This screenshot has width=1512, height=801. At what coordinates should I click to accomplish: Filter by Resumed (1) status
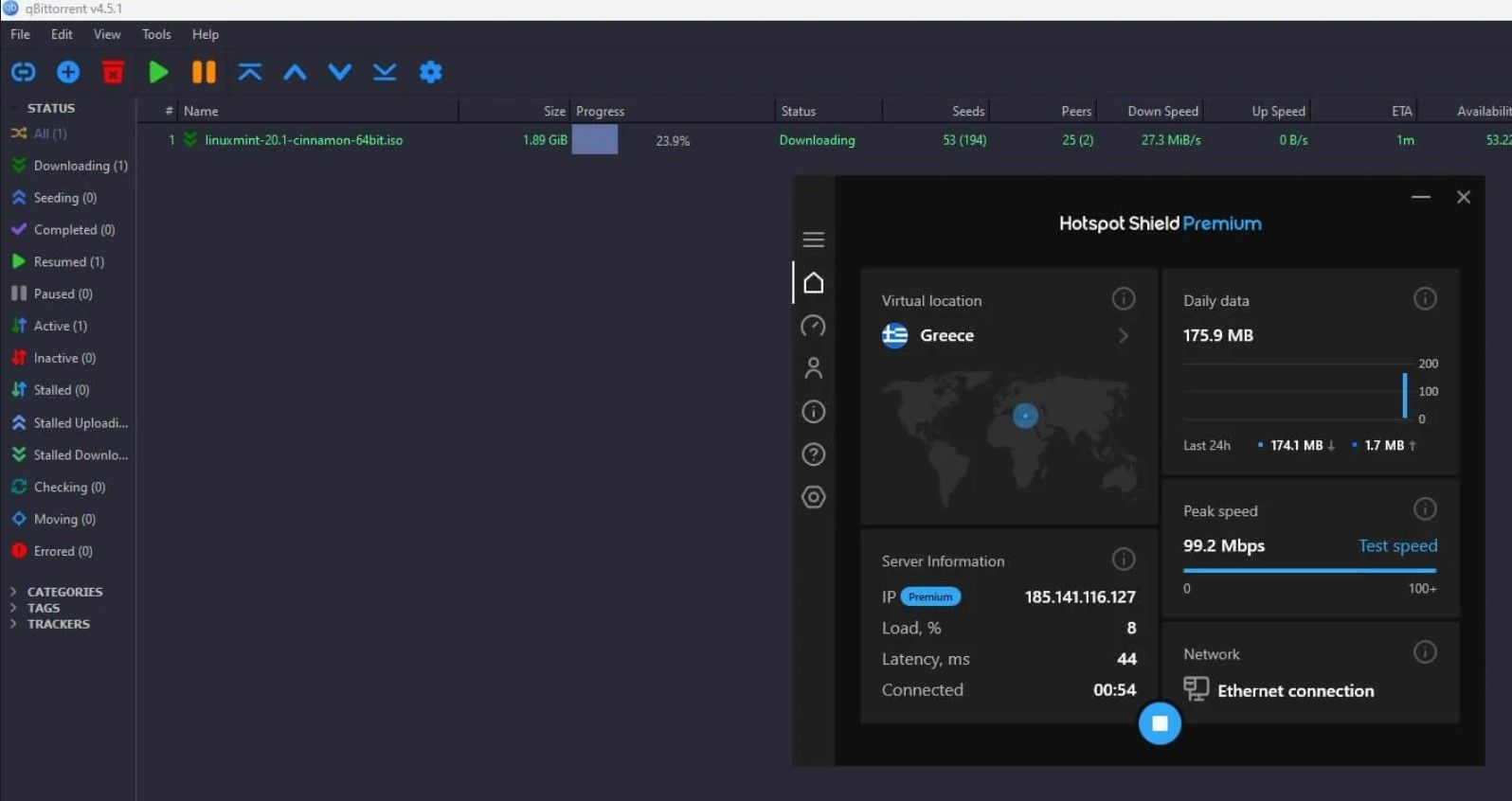58,261
